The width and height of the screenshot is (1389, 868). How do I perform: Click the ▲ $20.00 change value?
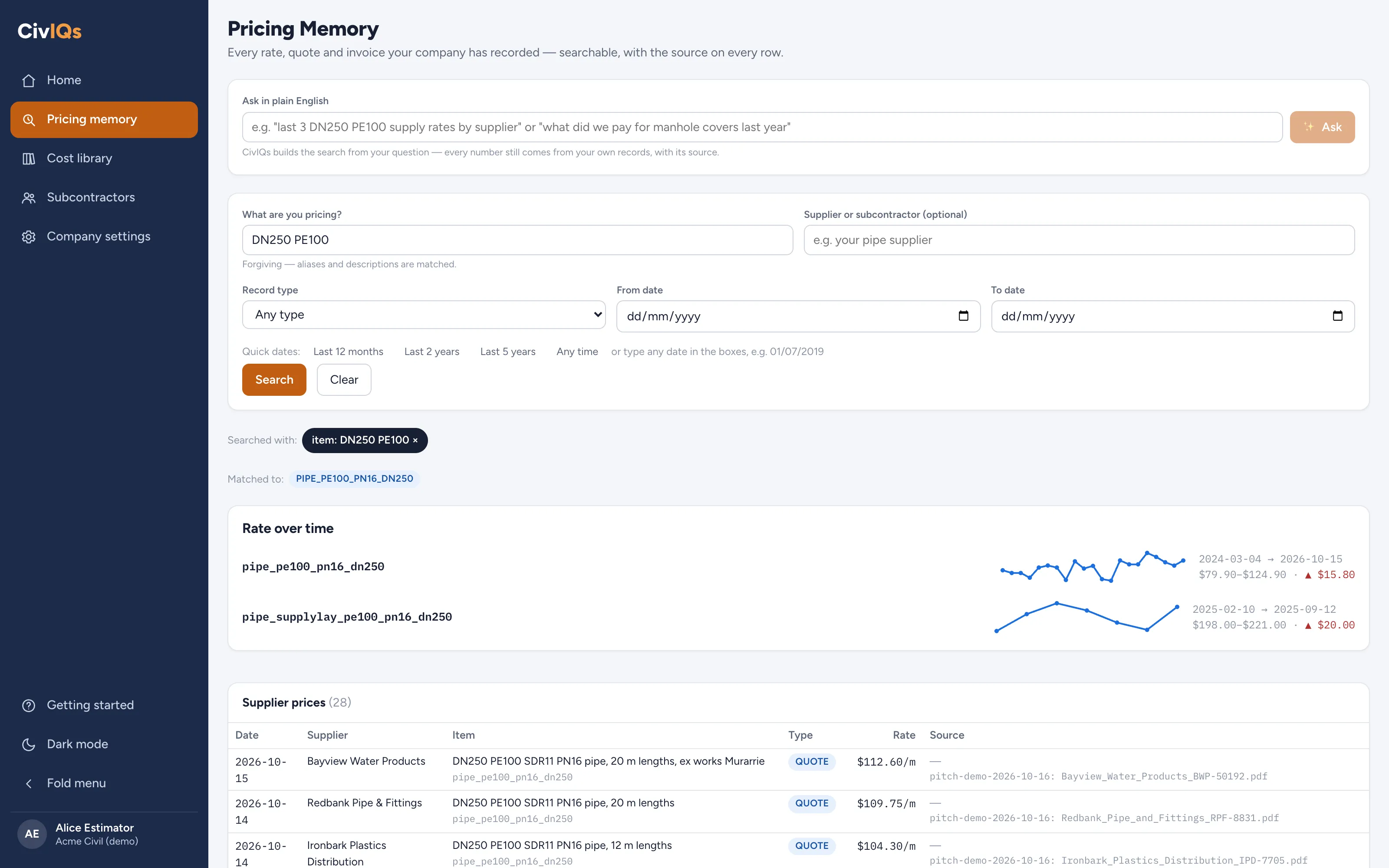[1329, 626]
